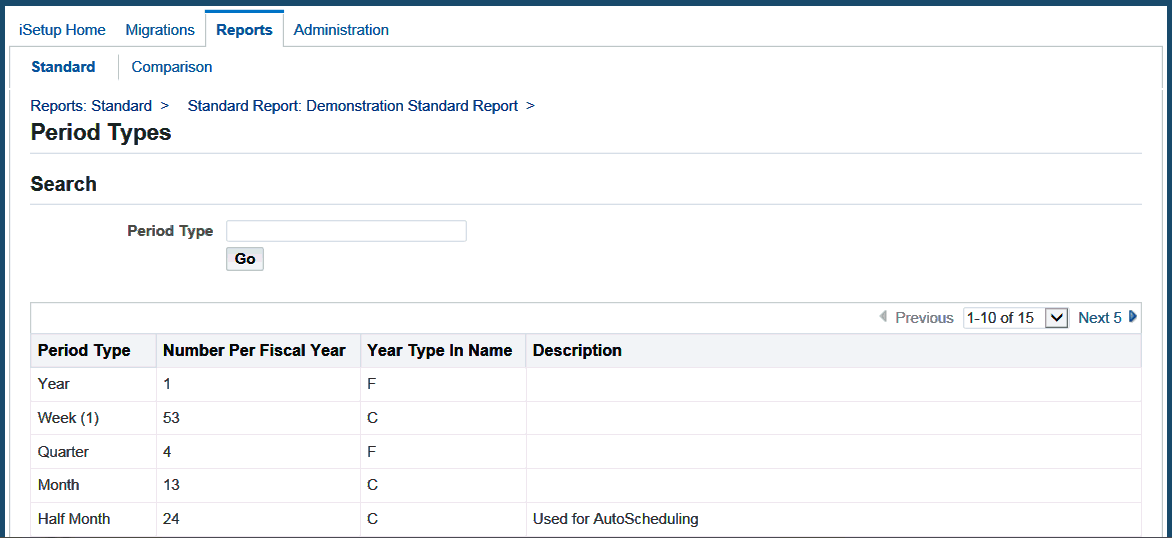Click the Number Per Fiscal Year header
Viewport: 1172px width, 538px height.
(254, 350)
